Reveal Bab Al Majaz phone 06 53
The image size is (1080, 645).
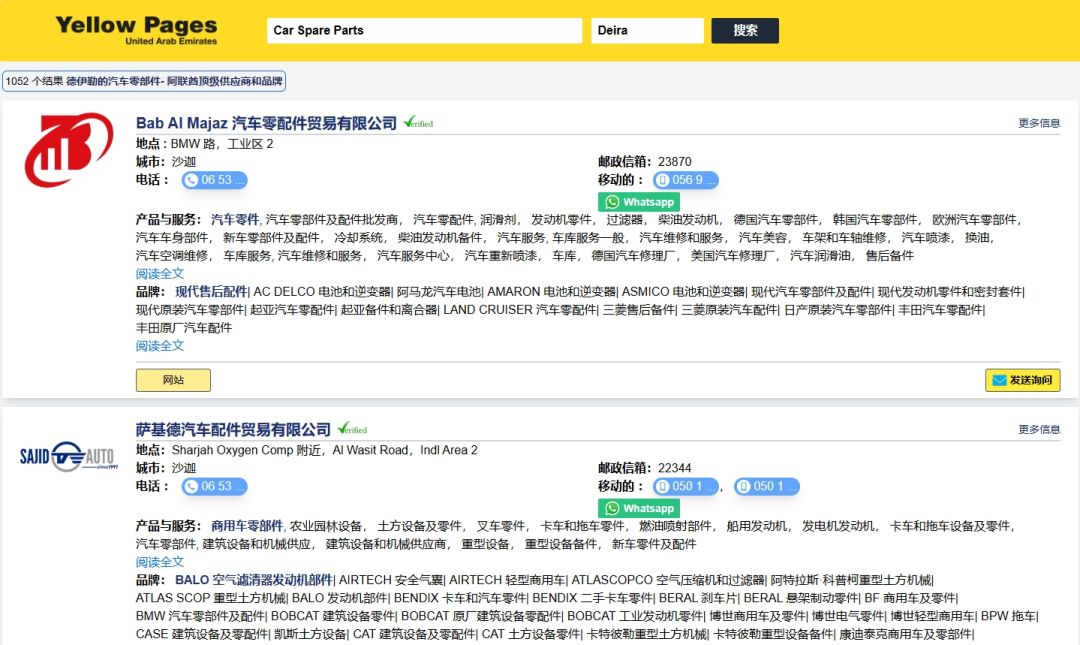pos(214,180)
